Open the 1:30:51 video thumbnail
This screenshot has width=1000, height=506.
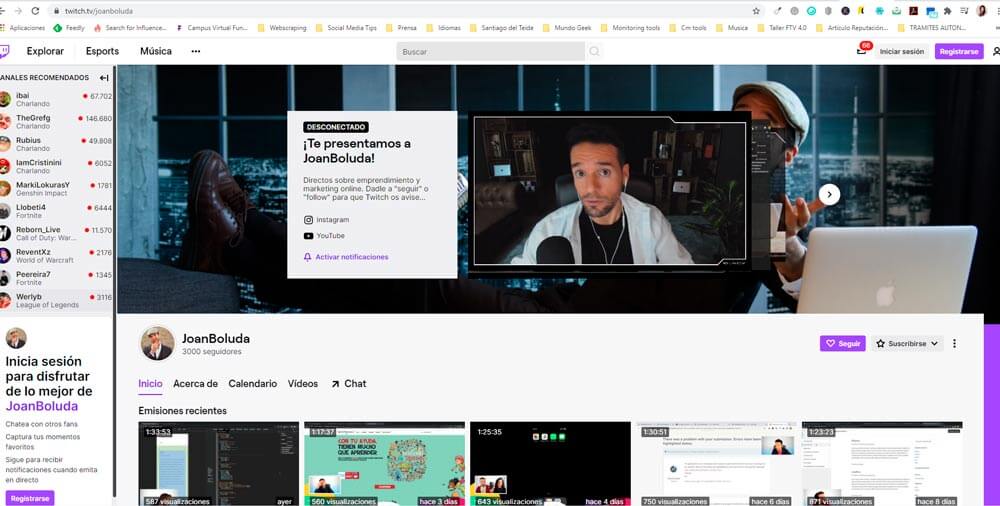tap(716, 464)
